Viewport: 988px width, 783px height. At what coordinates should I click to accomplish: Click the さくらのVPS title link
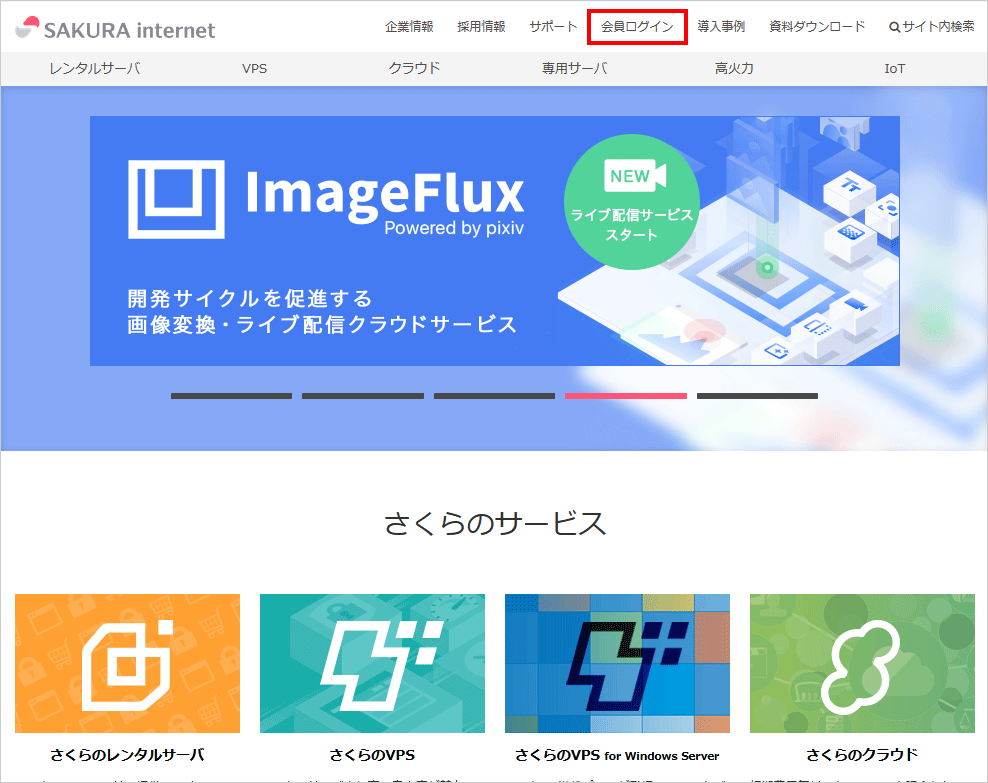click(372, 755)
